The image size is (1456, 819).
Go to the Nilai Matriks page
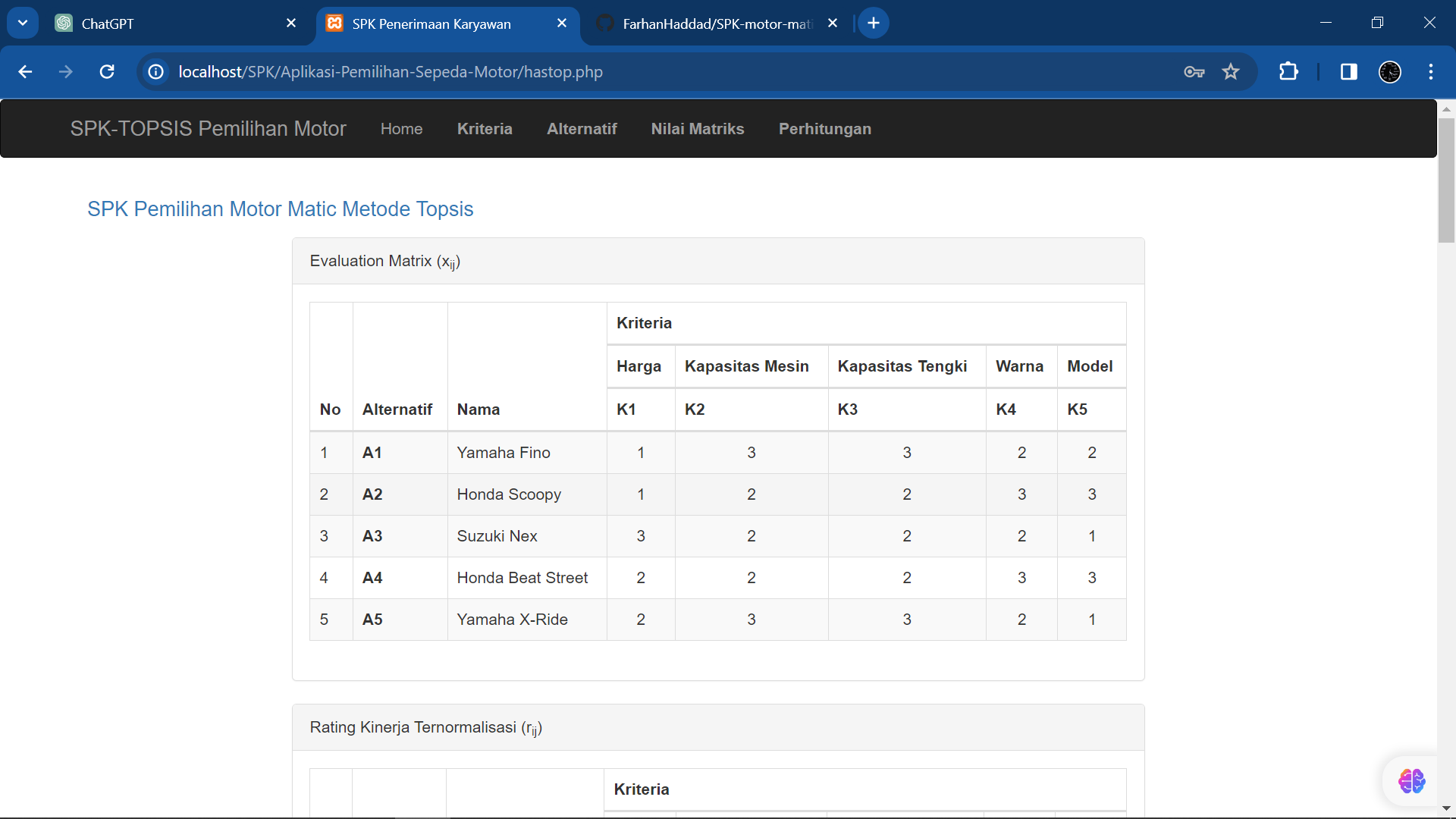[697, 129]
